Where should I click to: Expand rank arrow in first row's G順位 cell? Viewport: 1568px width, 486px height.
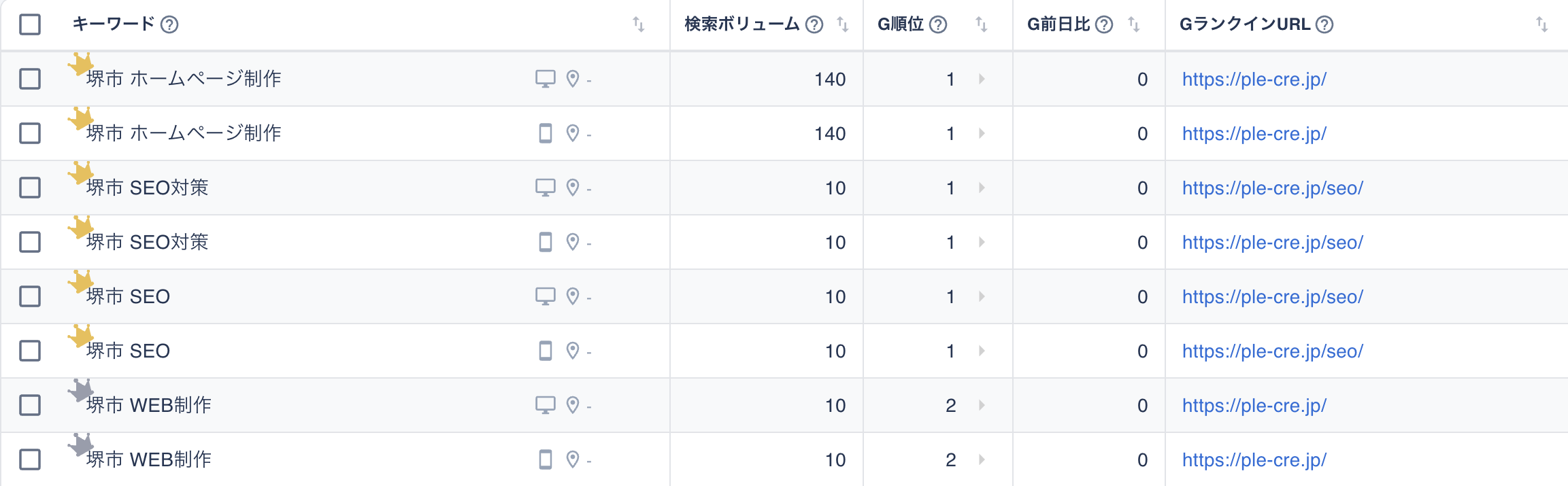pos(982,79)
